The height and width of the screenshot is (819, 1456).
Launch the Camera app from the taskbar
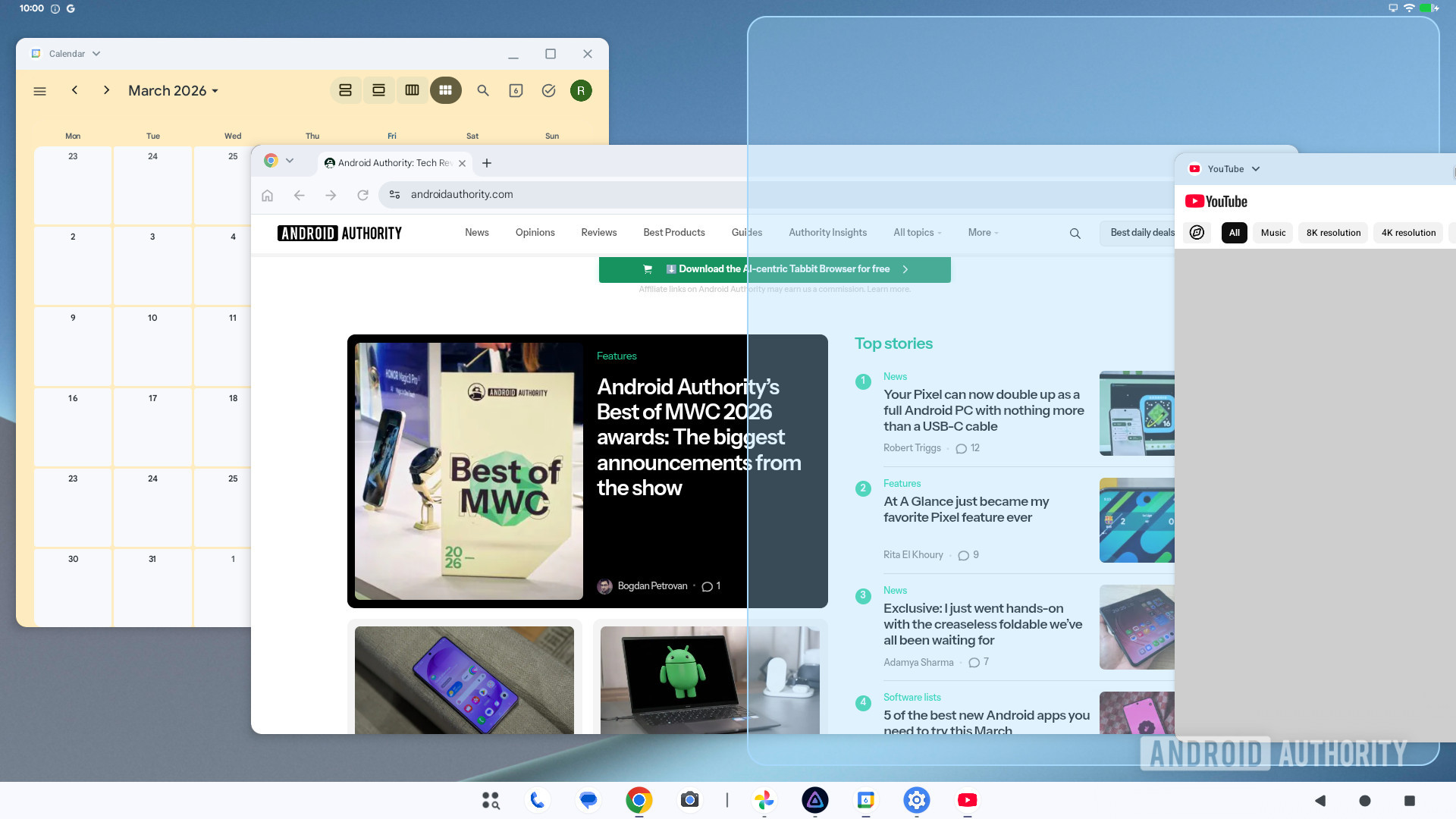click(689, 800)
